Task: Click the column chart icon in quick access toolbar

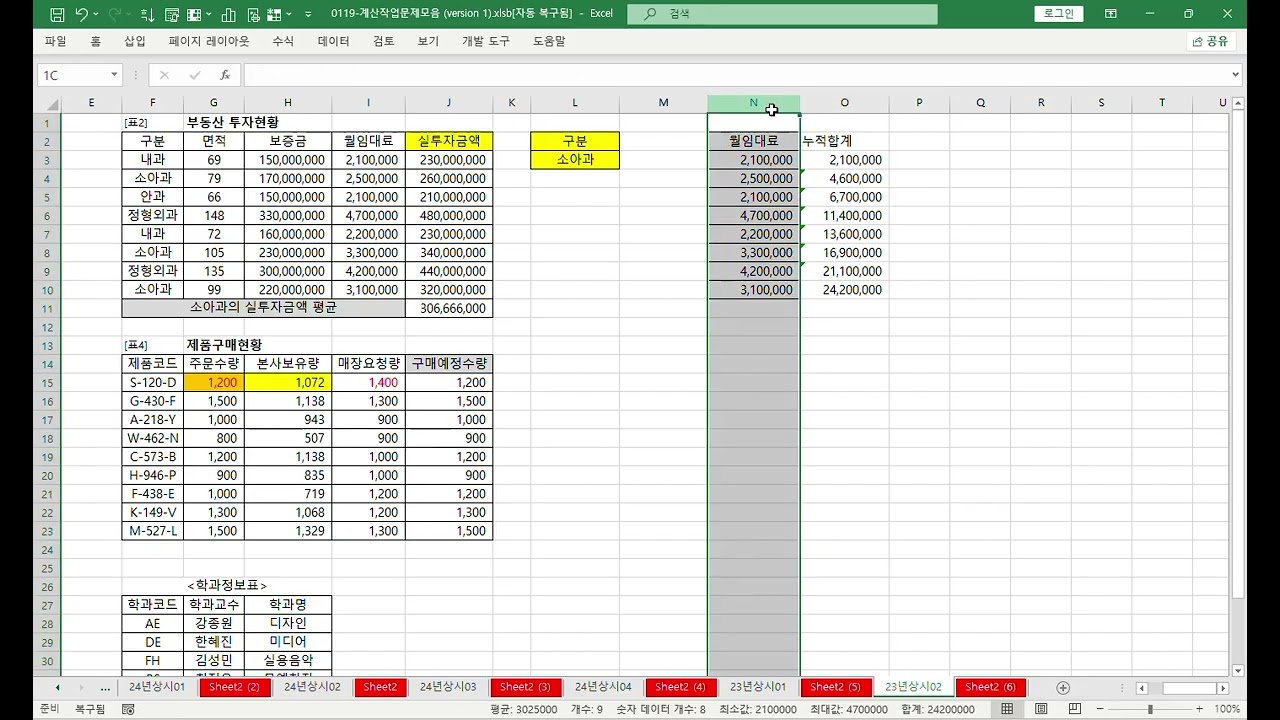Action: point(229,14)
